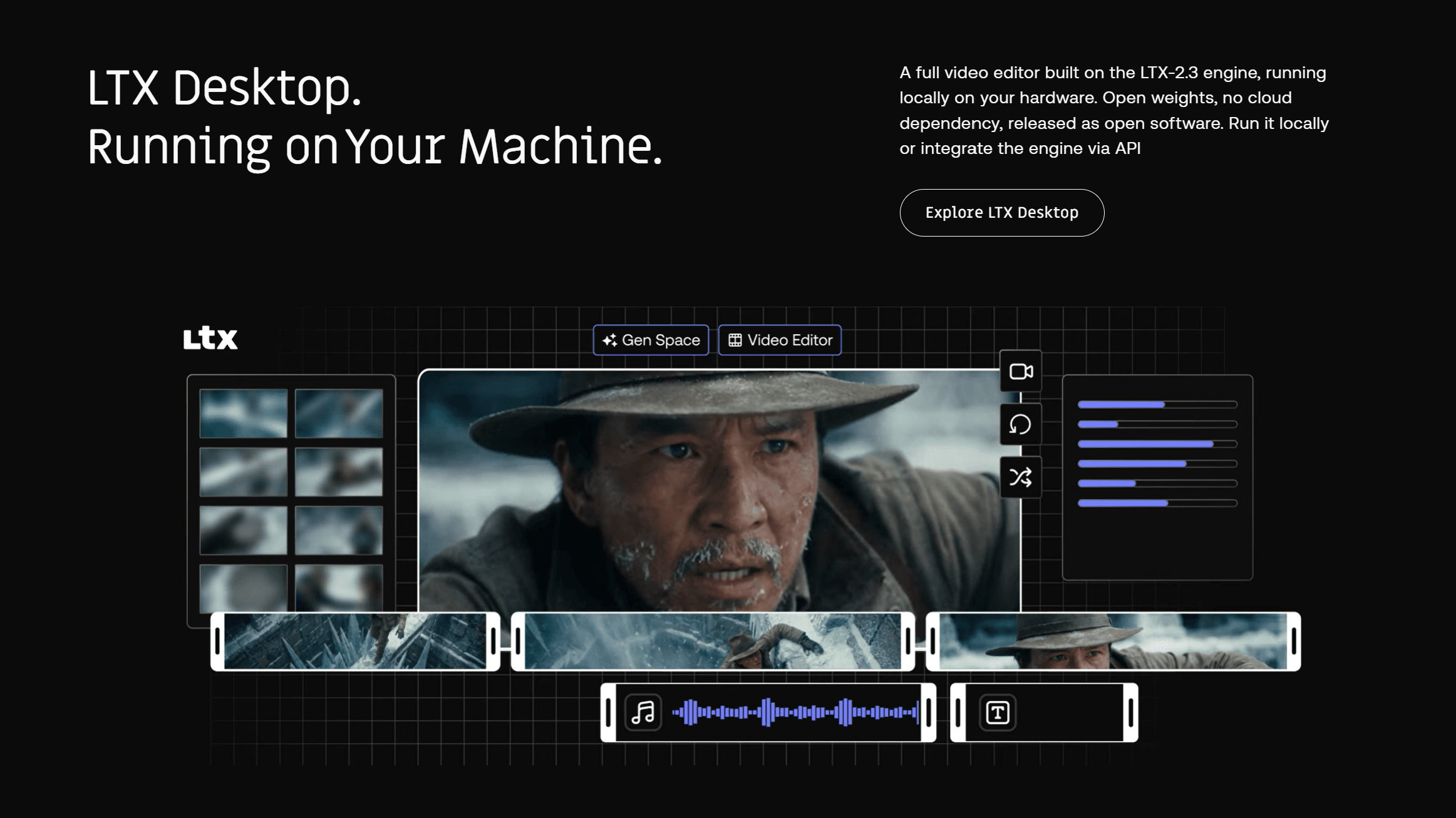Click the first timeline clip with ice spikes

[355, 642]
